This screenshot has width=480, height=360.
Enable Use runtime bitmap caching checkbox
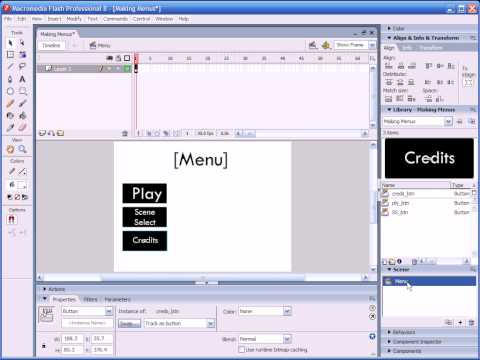[242, 350]
